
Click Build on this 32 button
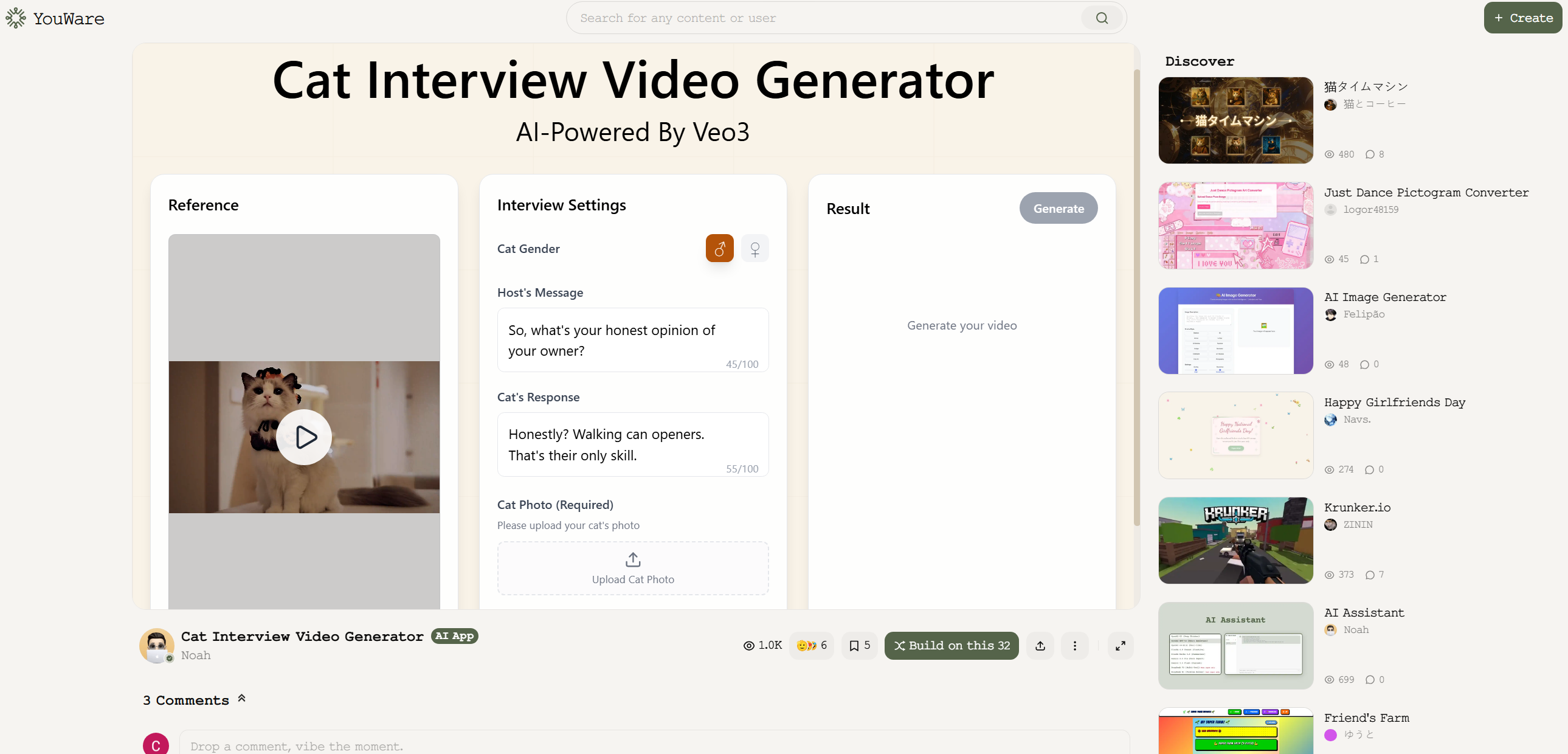(x=952, y=645)
